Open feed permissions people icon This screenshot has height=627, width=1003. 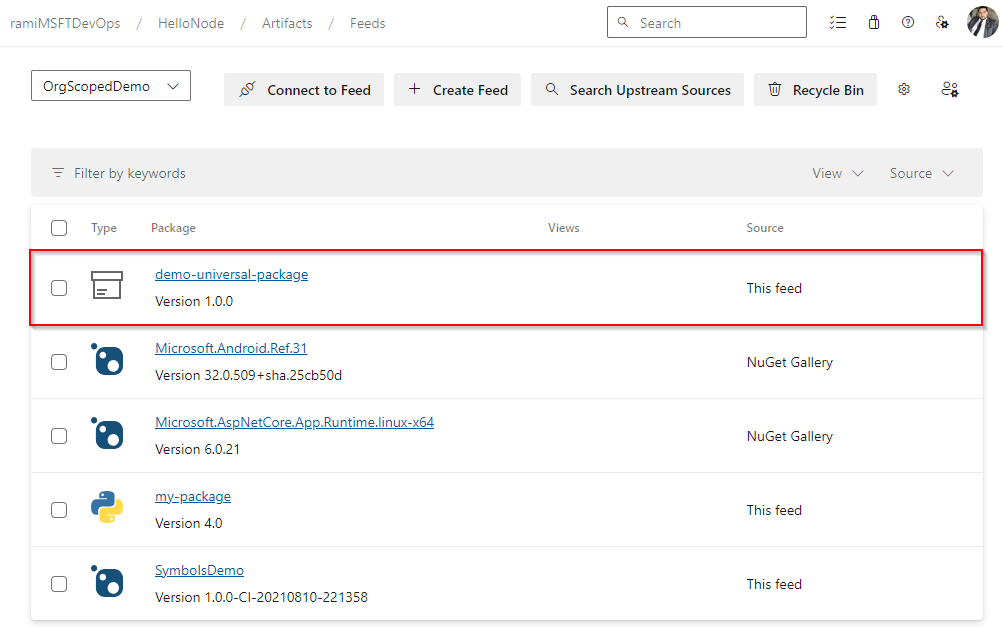click(x=950, y=89)
